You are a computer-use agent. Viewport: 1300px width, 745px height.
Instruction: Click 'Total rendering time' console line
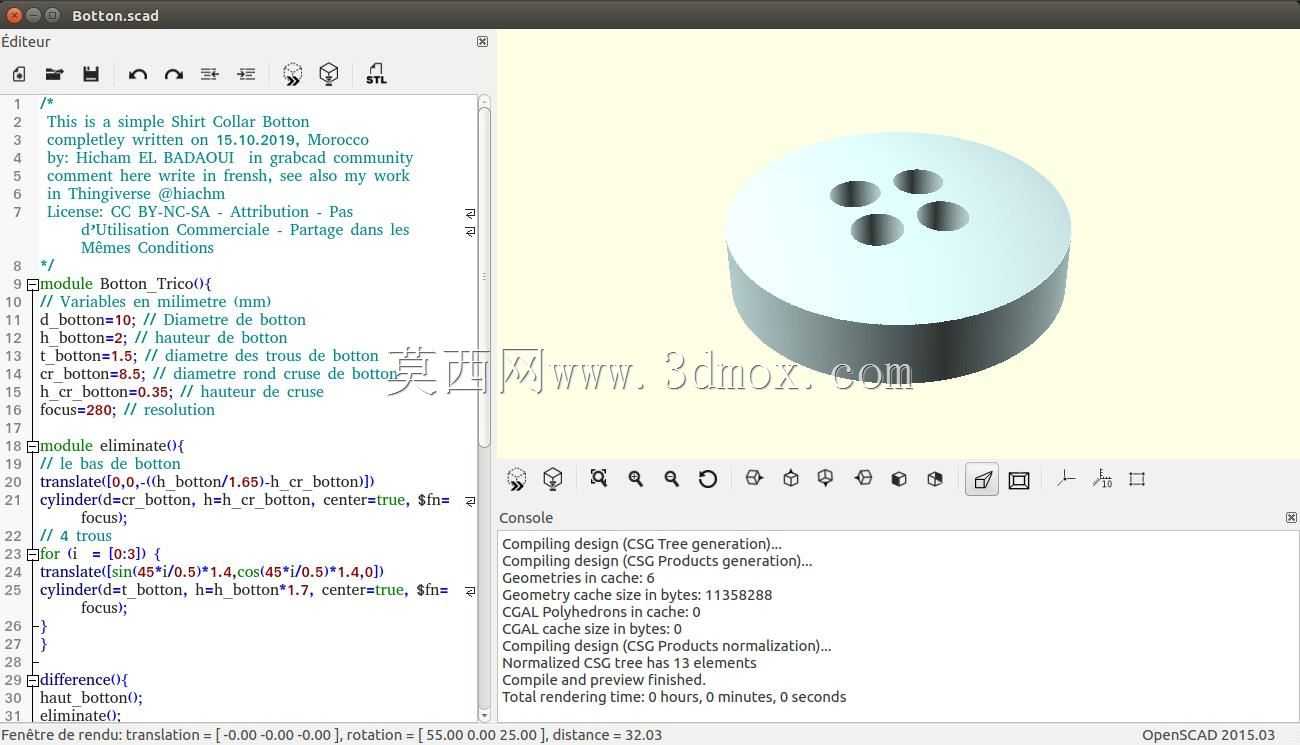tap(674, 697)
